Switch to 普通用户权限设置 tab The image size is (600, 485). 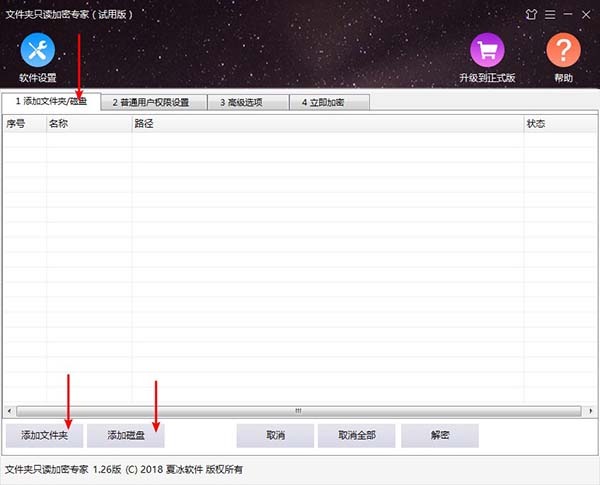click(157, 102)
